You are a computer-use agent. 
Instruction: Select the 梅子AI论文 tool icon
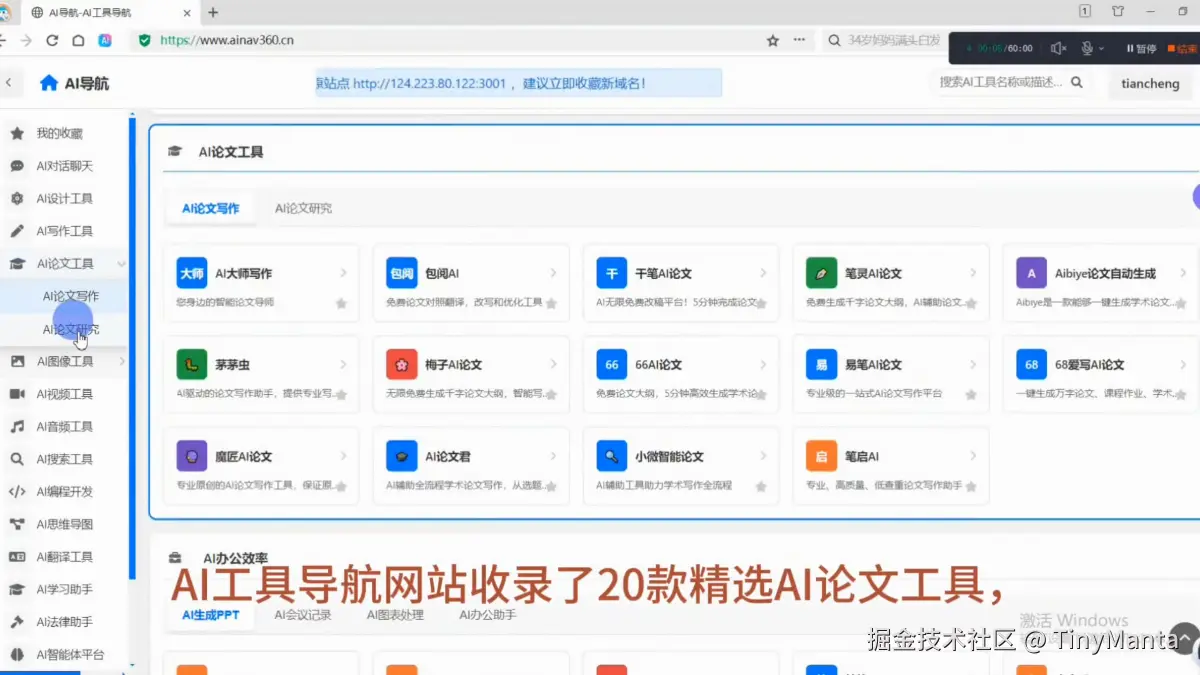click(401, 364)
